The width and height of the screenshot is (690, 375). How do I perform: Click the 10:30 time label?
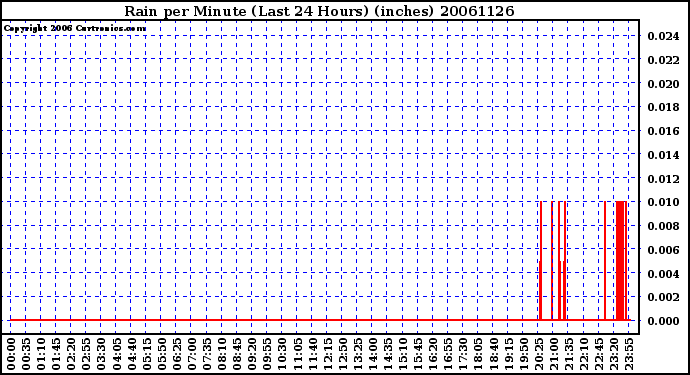(282, 354)
